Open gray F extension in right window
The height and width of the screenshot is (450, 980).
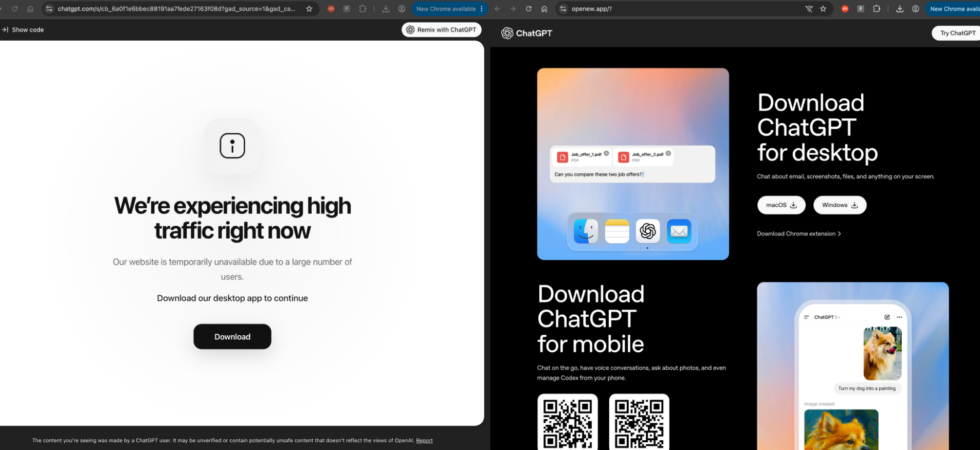(x=861, y=9)
